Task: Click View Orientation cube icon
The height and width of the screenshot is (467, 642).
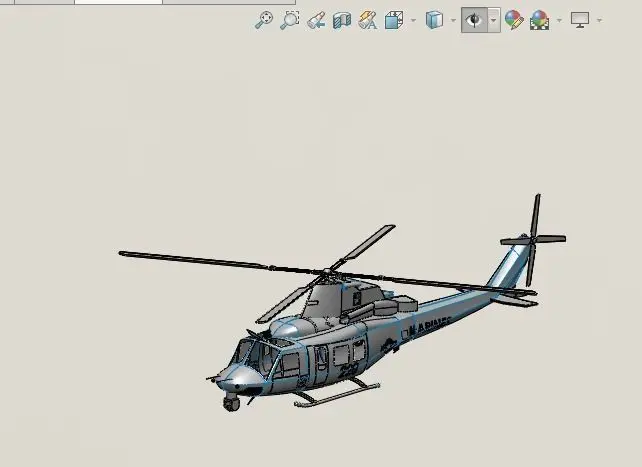Action: 394,20
